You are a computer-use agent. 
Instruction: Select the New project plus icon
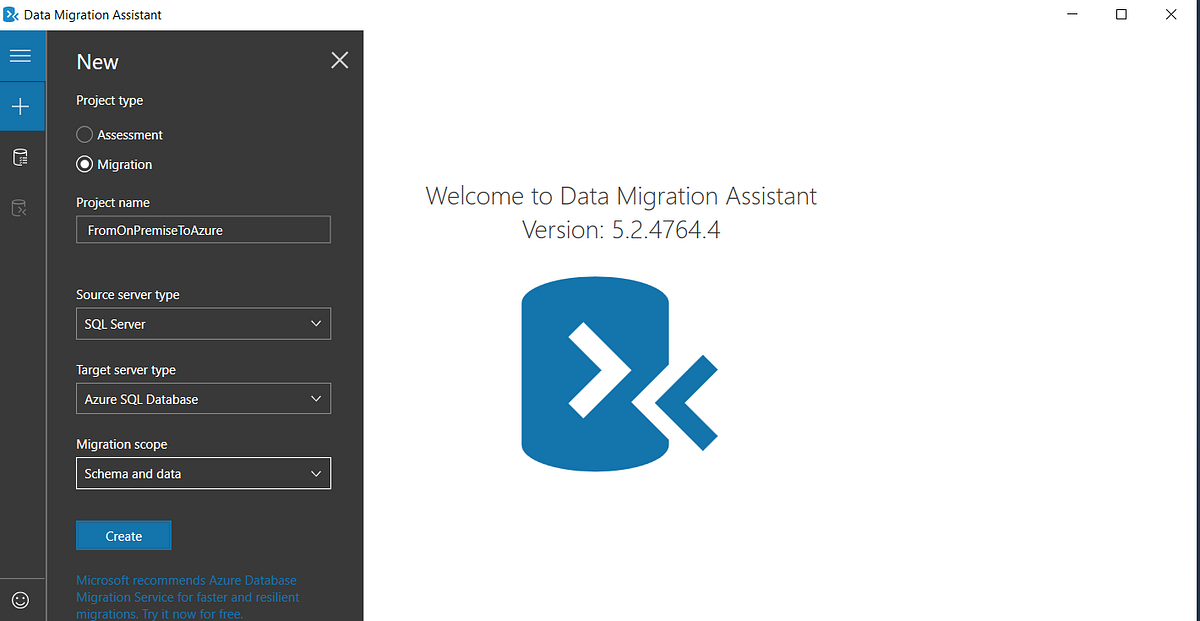(21, 106)
